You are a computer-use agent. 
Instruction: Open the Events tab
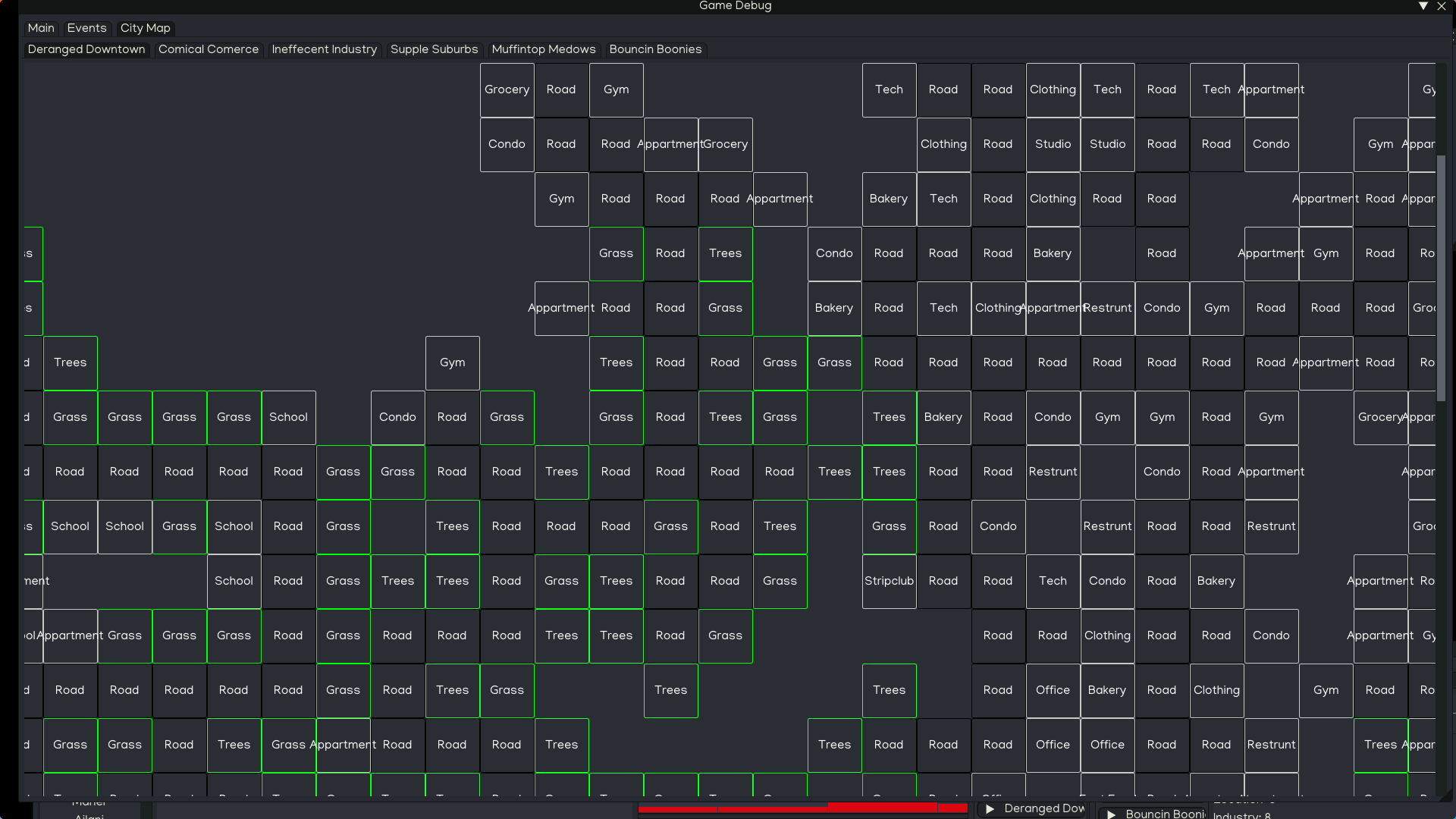pos(86,28)
